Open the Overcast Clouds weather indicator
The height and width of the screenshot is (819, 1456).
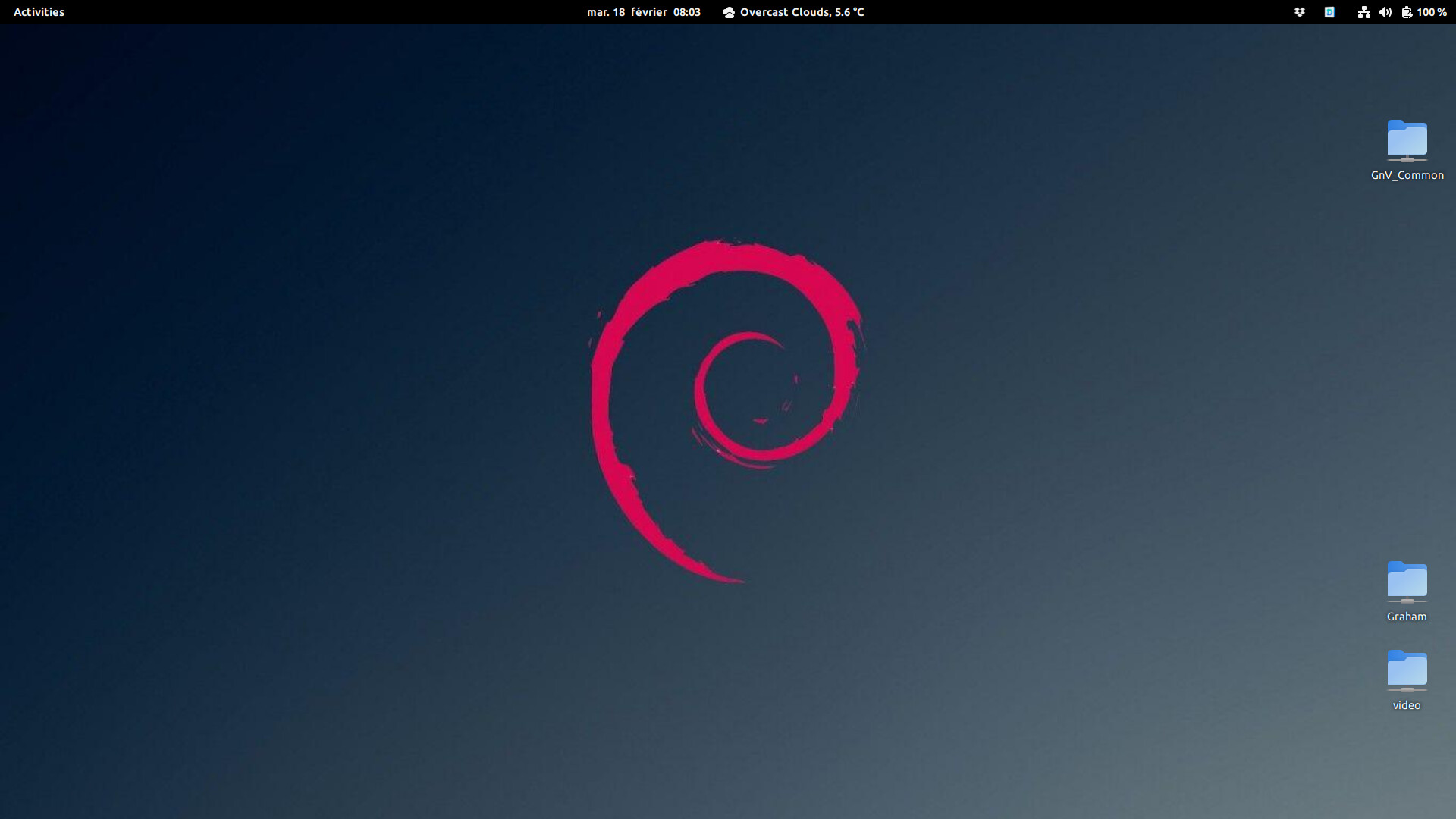tap(793, 12)
